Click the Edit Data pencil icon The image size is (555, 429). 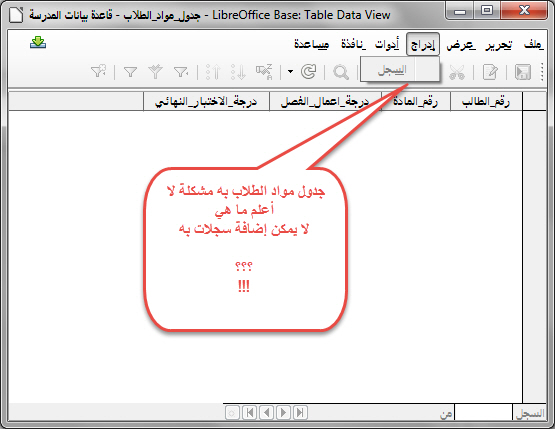[490, 72]
